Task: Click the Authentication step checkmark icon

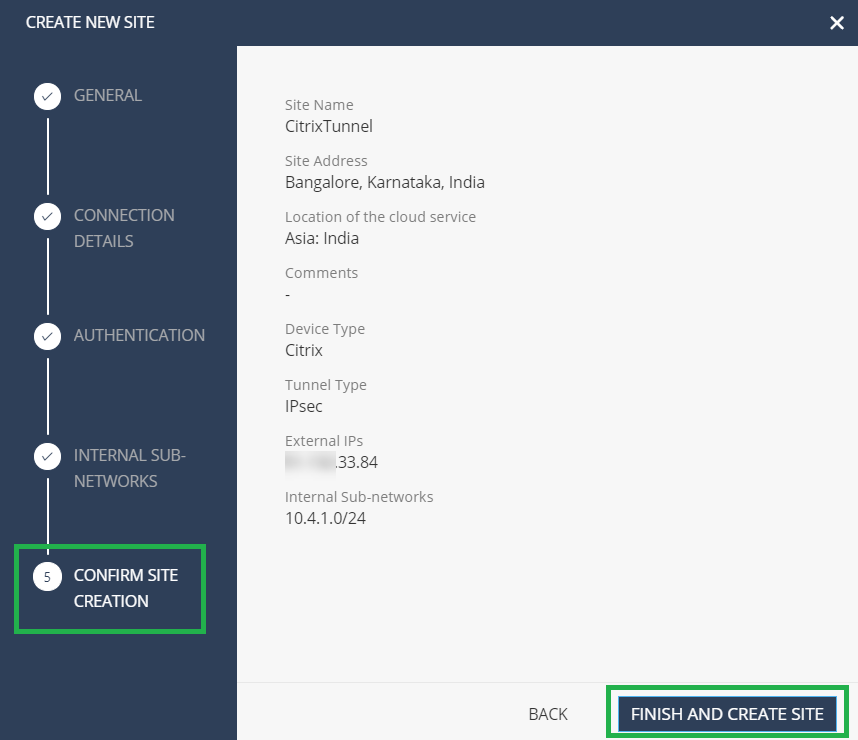Action: 48,337
